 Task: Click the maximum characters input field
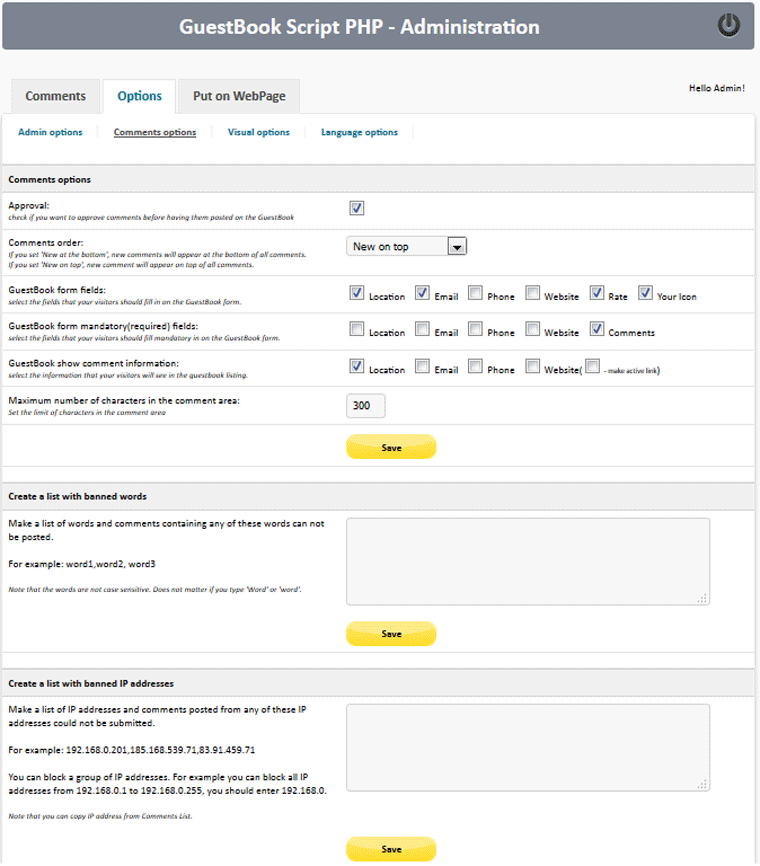point(366,406)
